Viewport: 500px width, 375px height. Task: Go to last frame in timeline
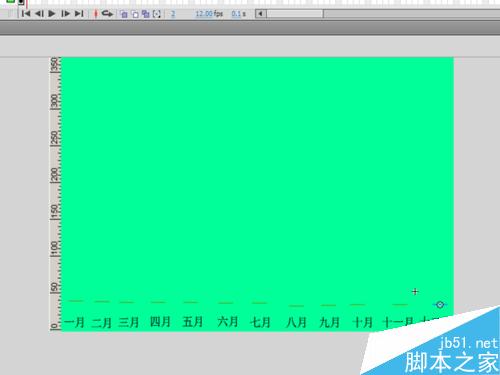pyautogui.click(x=79, y=14)
